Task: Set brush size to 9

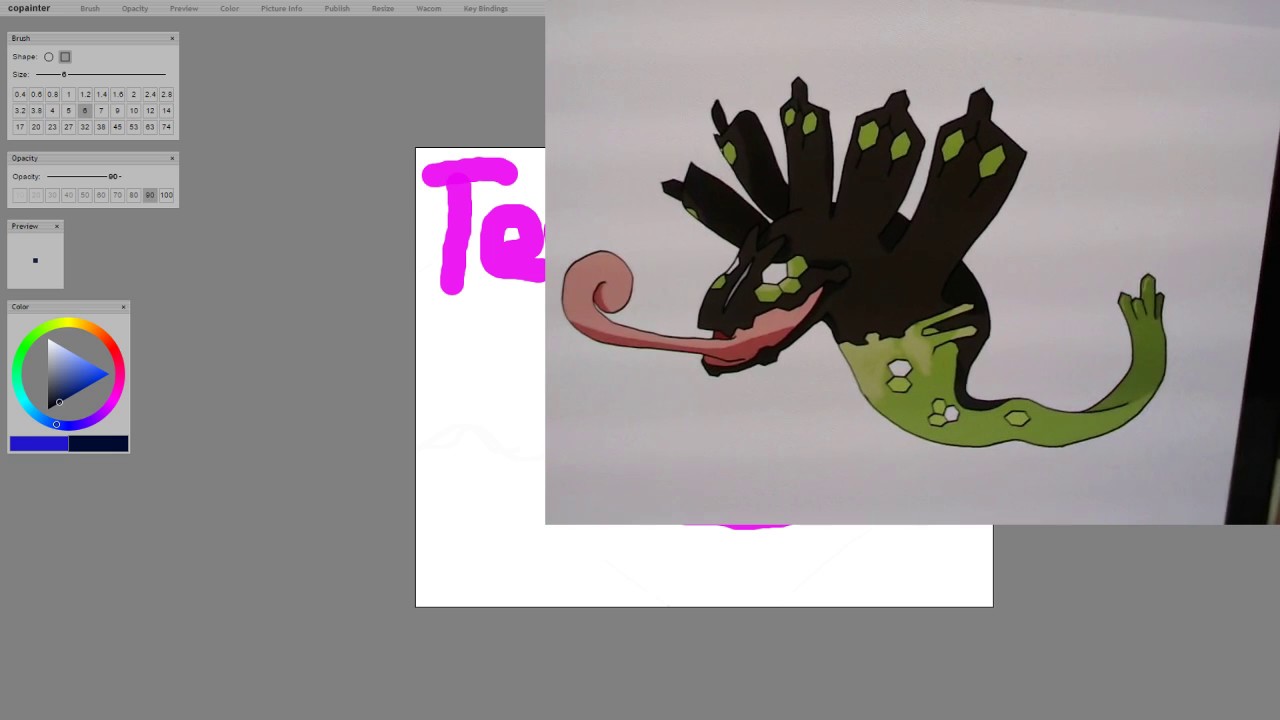Action: (x=117, y=111)
